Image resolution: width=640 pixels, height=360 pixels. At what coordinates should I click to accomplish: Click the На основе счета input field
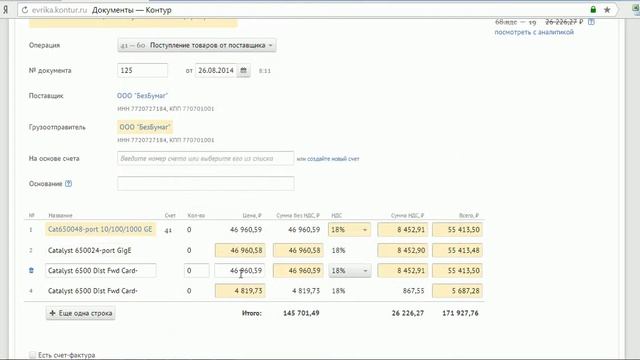pyautogui.click(x=205, y=158)
